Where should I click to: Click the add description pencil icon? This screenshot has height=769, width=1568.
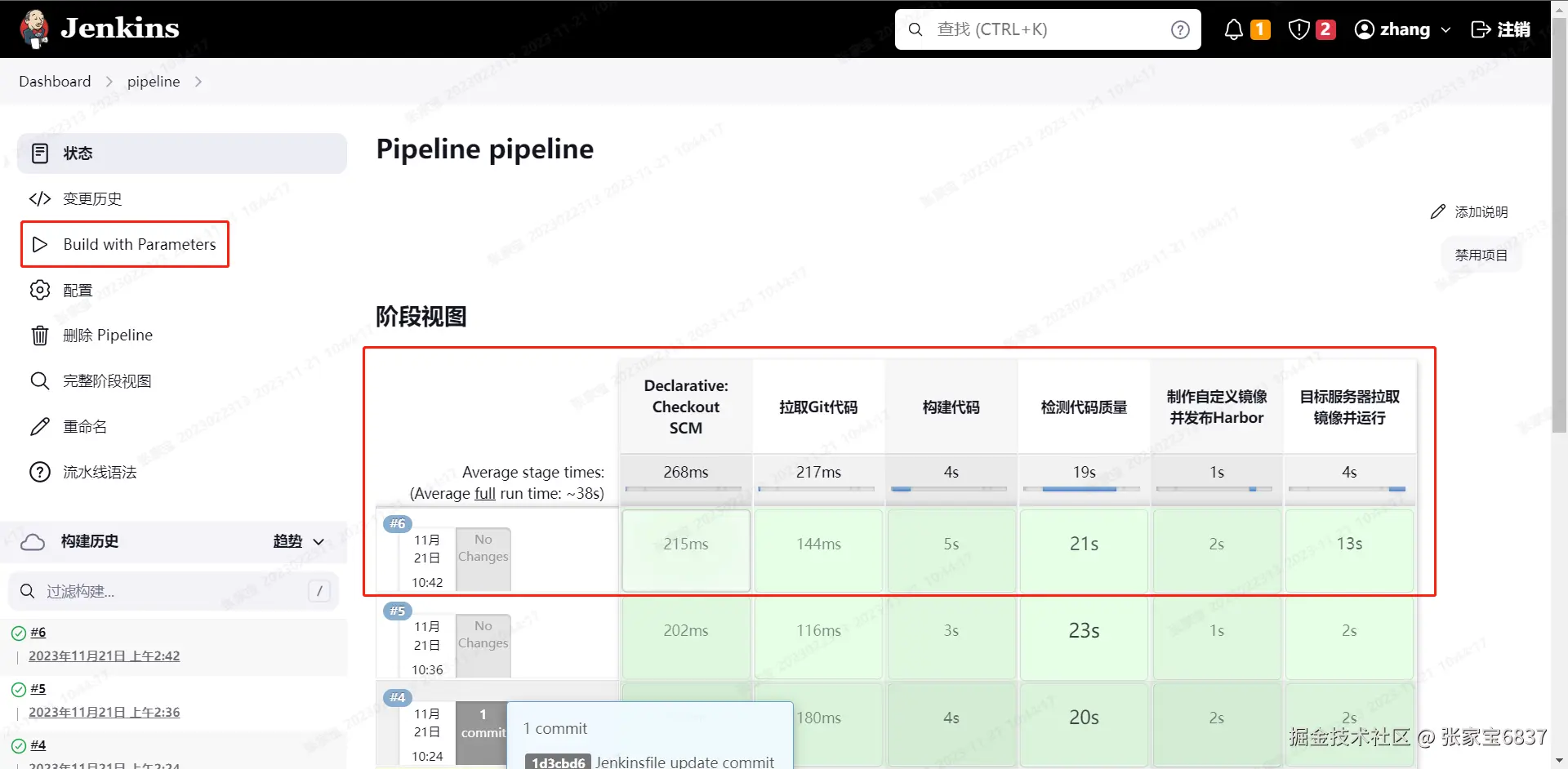click(x=1438, y=211)
